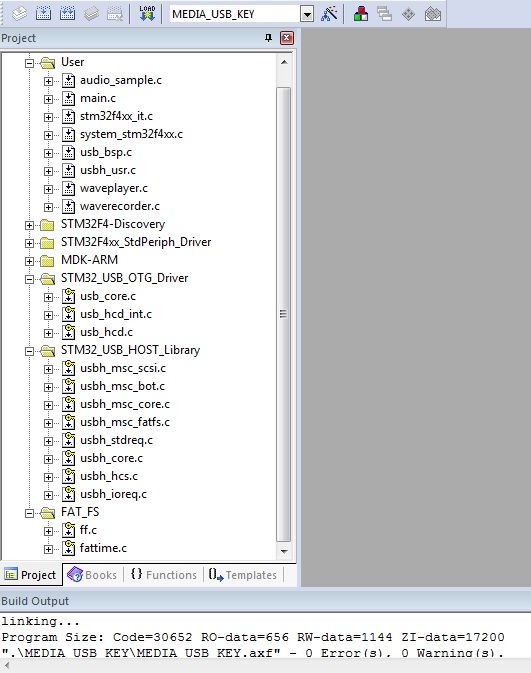This screenshot has width=531, height=673.
Task: Select usbh_stdreq.c file
Action: coord(116,440)
